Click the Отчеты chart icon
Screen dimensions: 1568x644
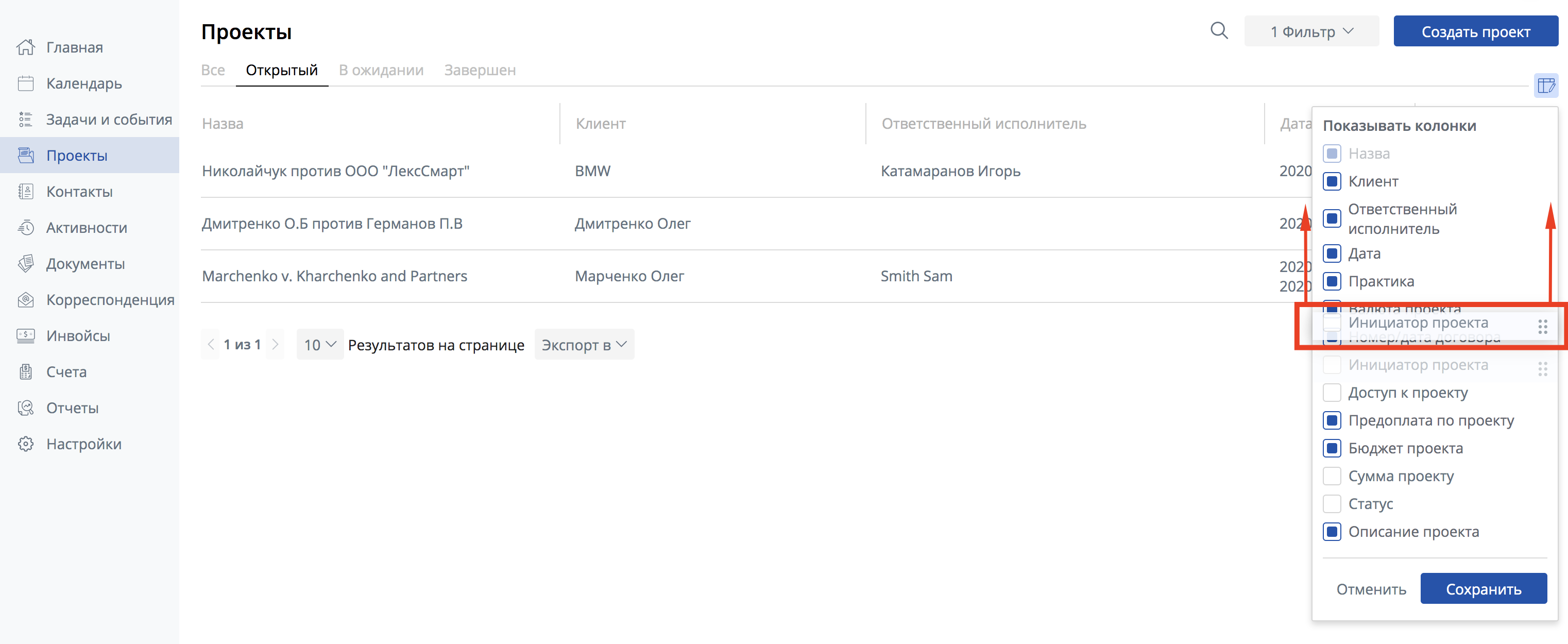[26, 408]
